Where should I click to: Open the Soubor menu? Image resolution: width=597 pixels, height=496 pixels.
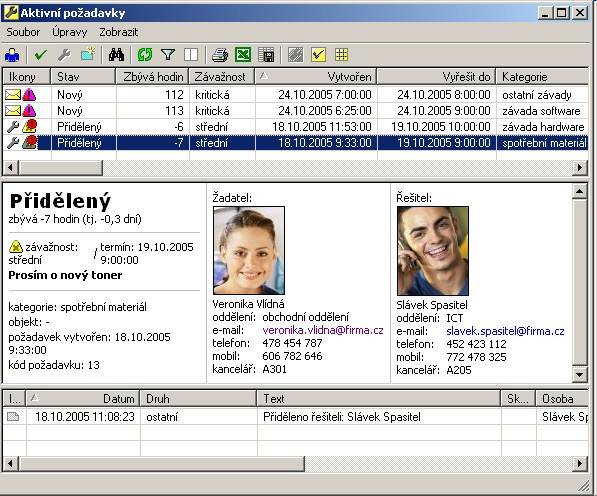coord(23,32)
